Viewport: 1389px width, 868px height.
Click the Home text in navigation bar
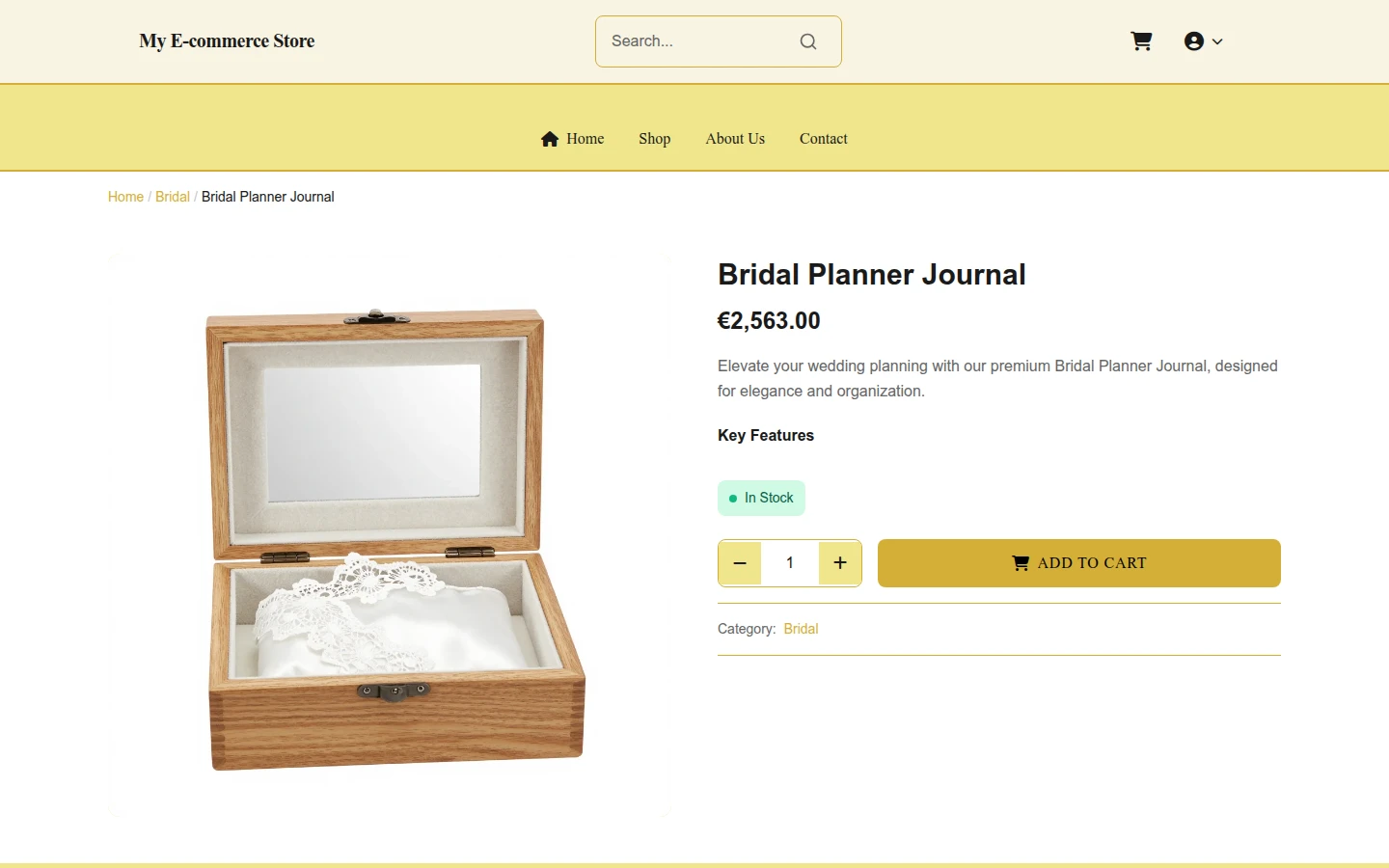pyautogui.click(x=586, y=139)
